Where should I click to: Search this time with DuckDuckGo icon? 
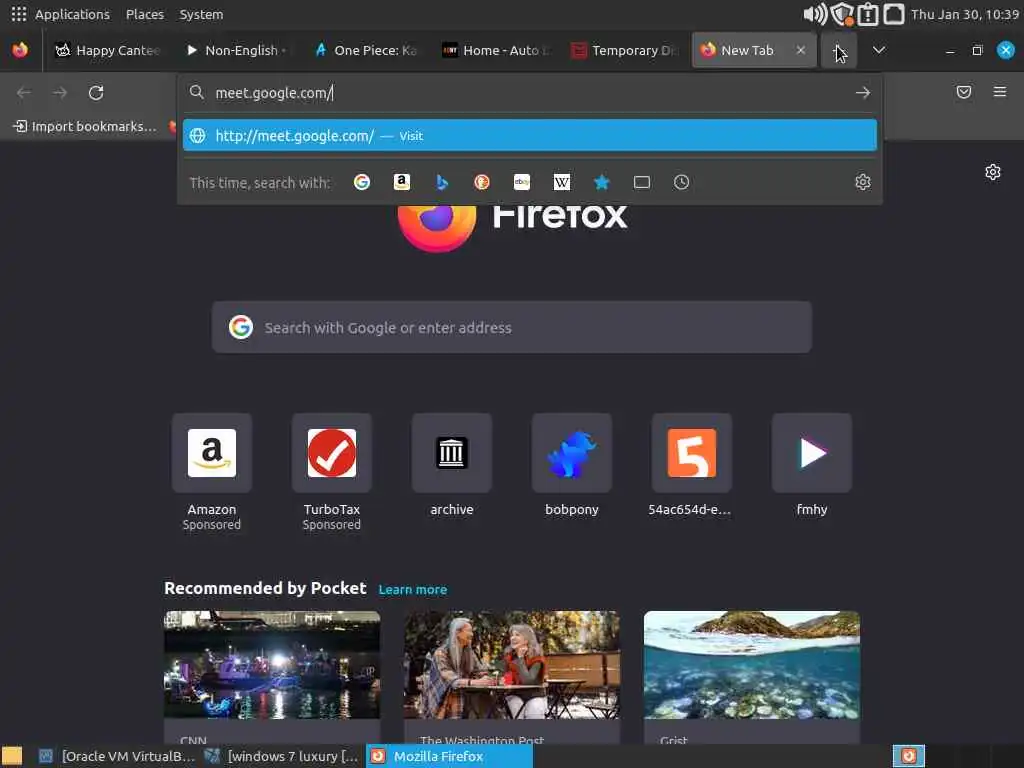click(482, 182)
